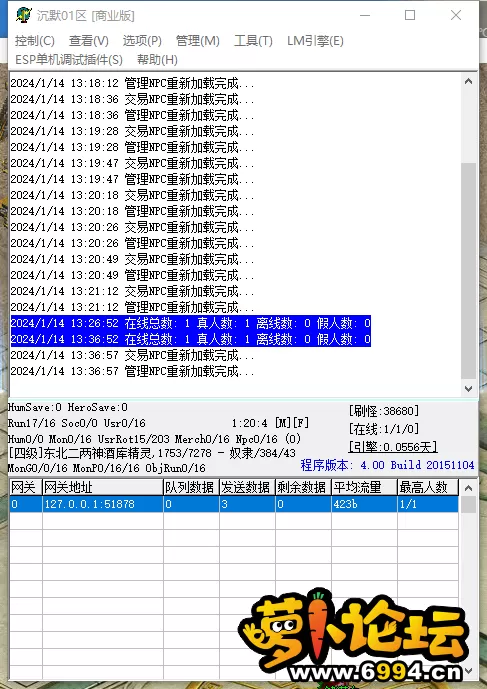The image size is (487, 689).
Task: Click the 平均流量 column header
Action: [364, 487]
